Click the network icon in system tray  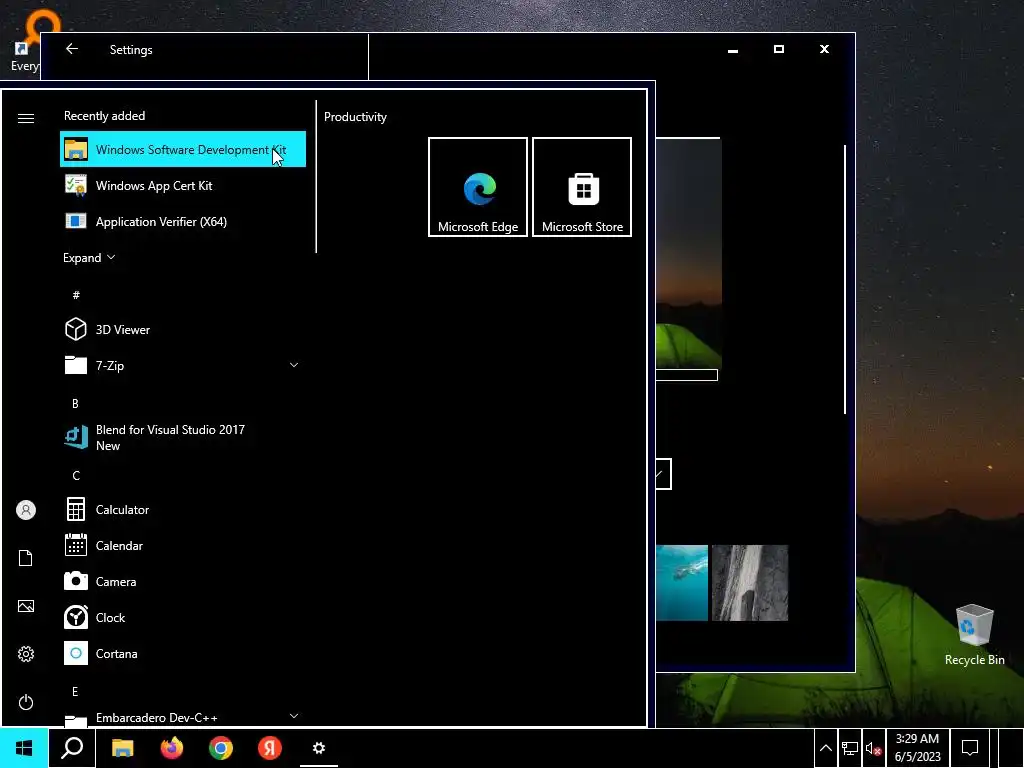[x=850, y=748]
